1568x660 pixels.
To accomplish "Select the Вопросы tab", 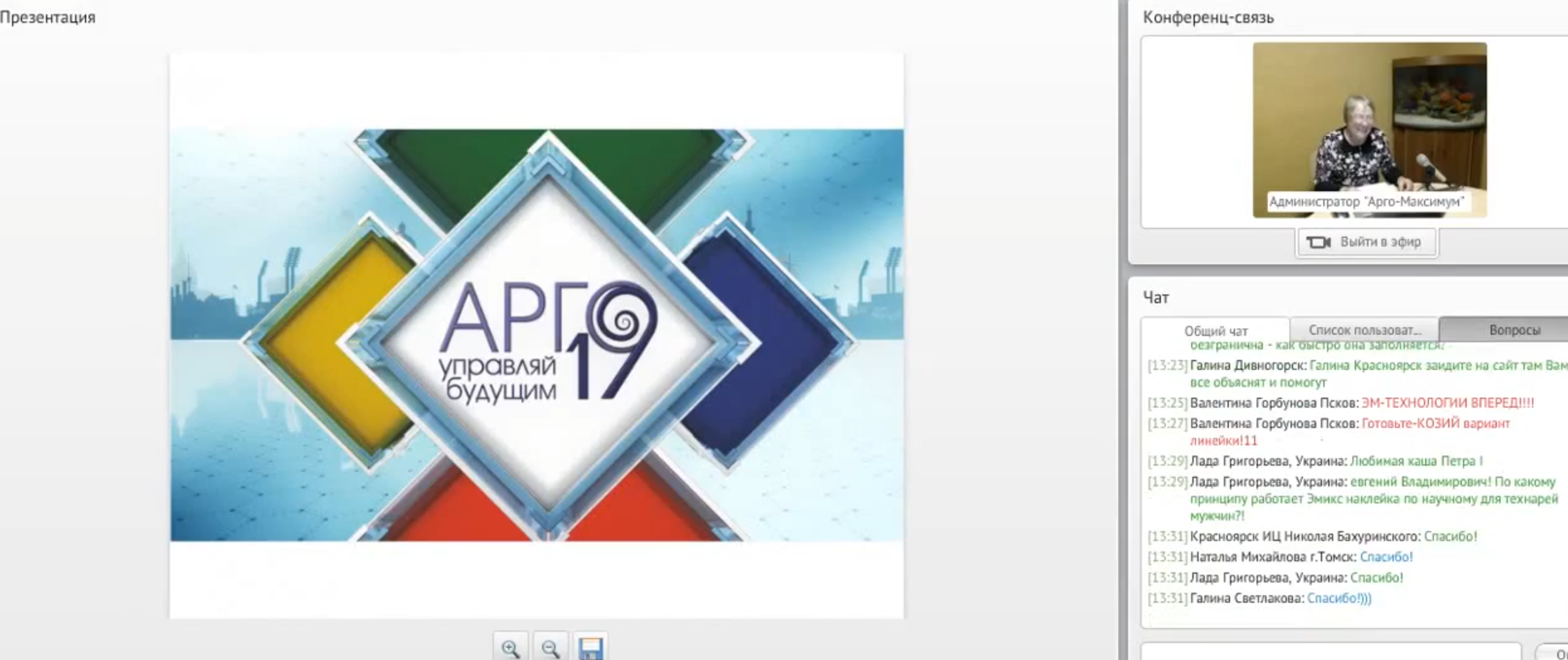I will pos(1514,330).
